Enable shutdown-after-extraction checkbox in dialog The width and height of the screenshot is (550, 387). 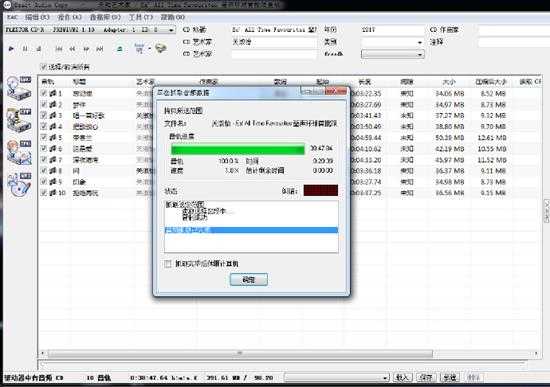coord(168,264)
